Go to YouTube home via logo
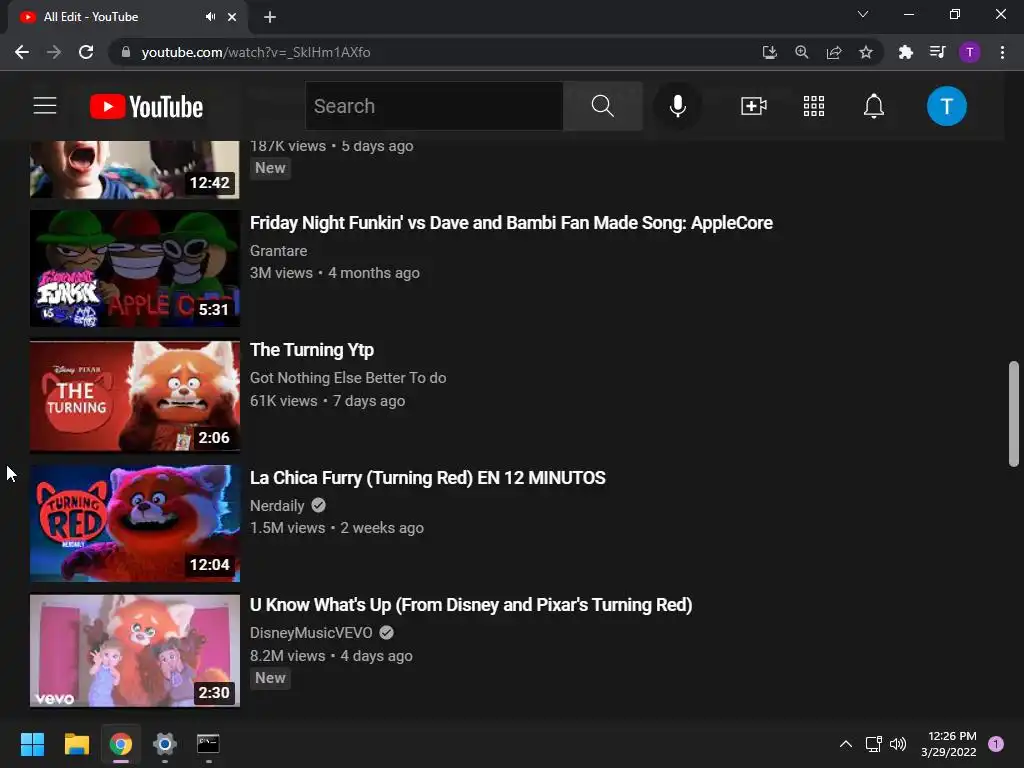This screenshot has height=768, width=1024. coord(146,106)
